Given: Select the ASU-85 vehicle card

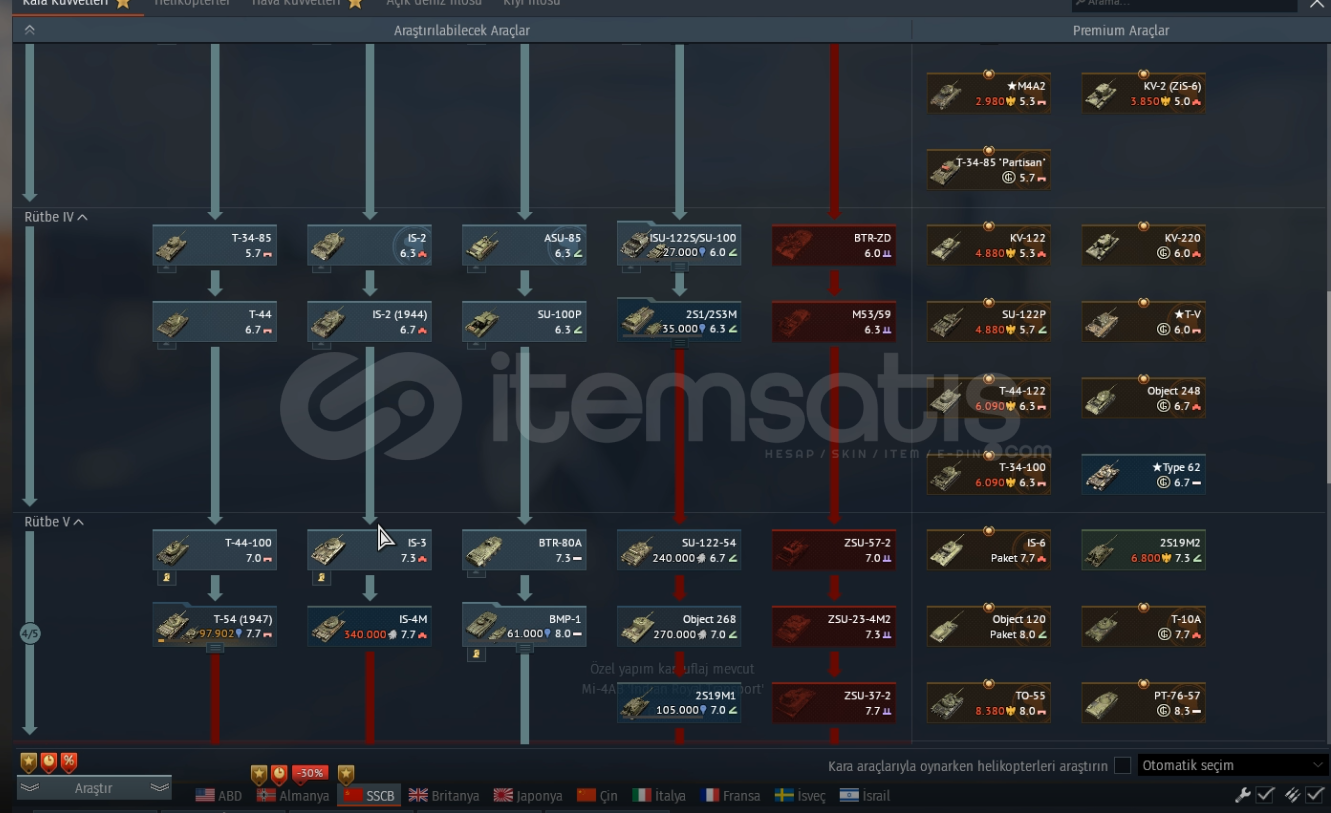Looking at the screenshot, I should [525, 245].
